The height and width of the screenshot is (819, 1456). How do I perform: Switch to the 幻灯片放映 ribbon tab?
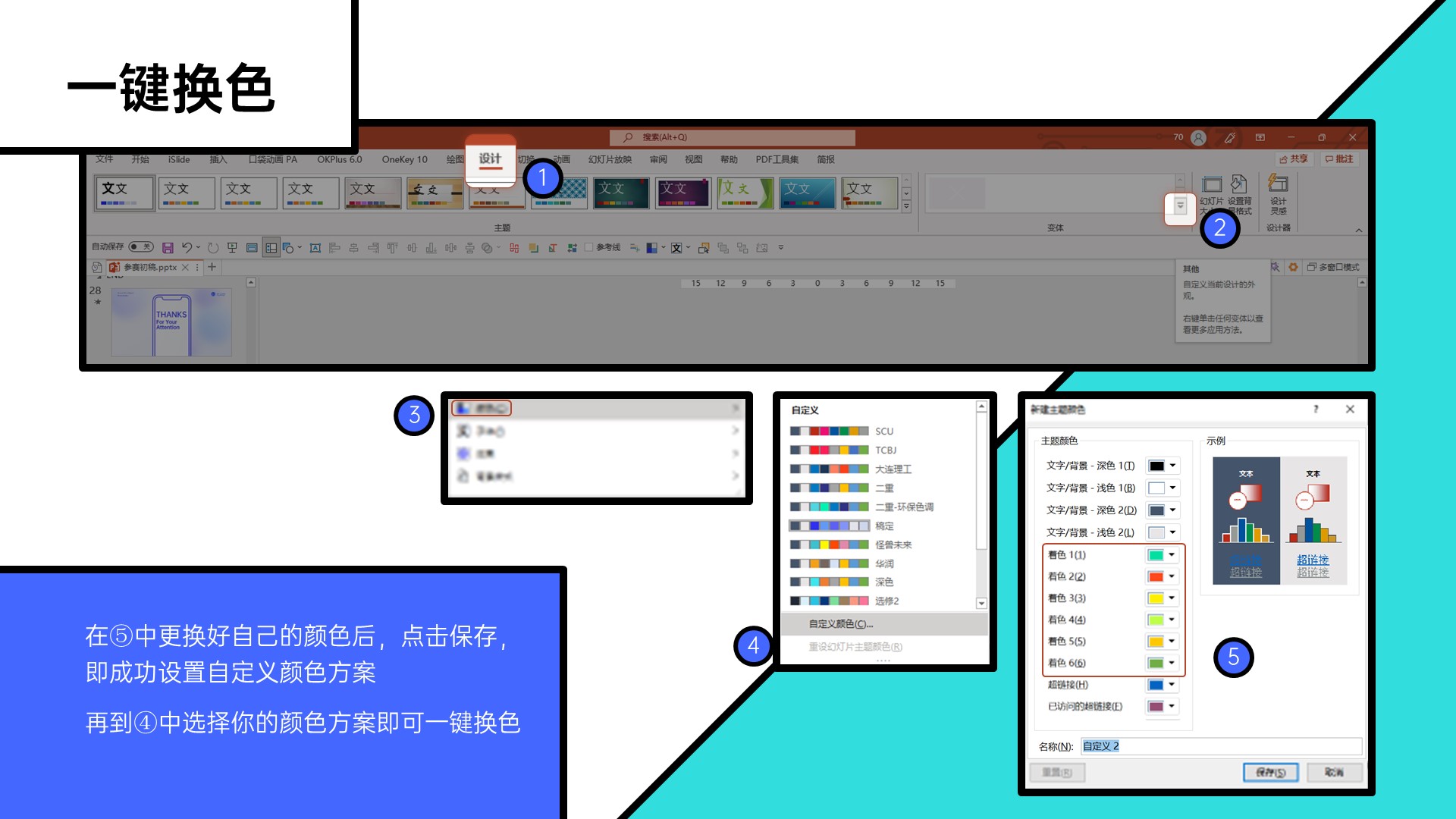[610, 159]
